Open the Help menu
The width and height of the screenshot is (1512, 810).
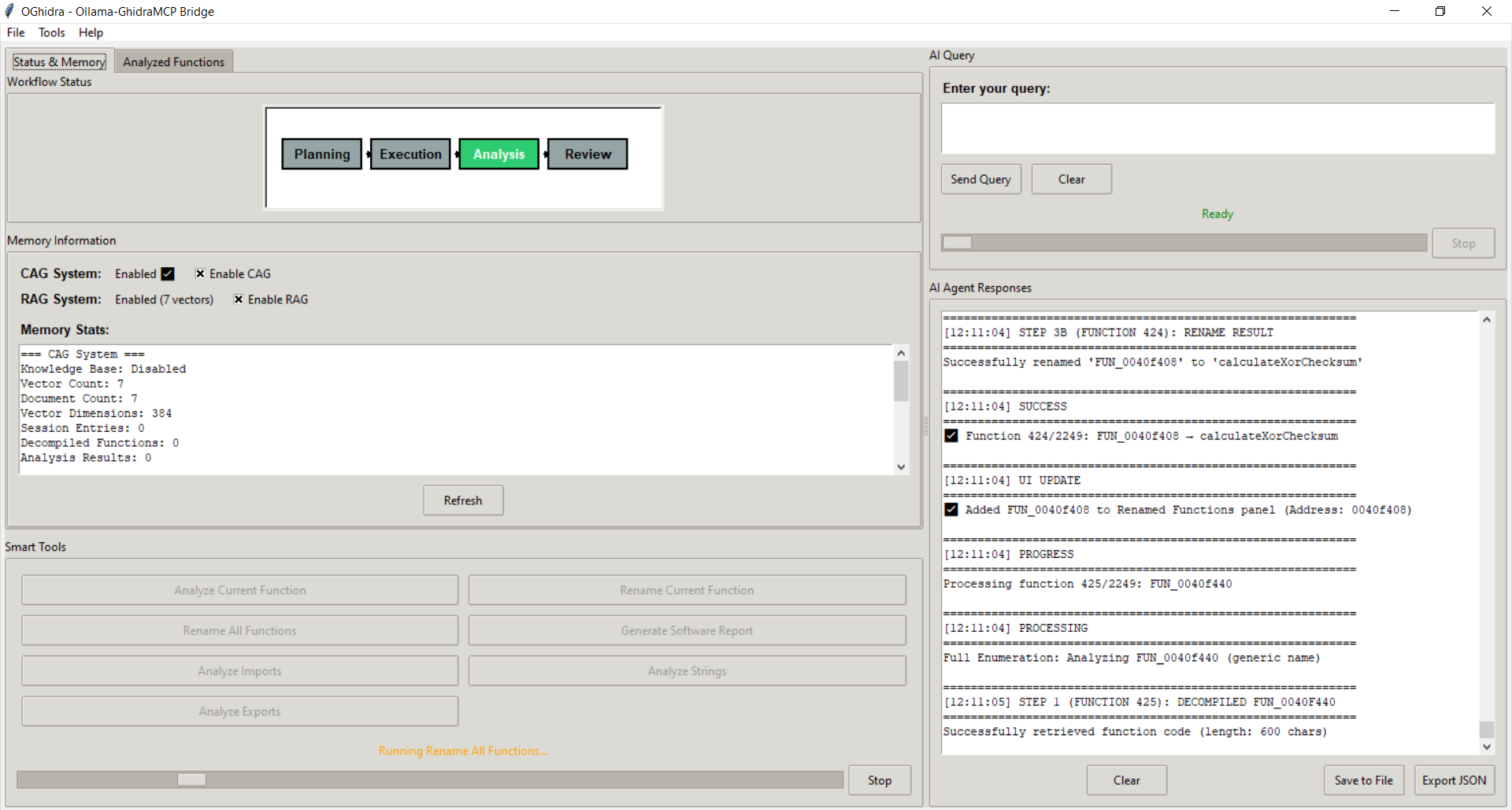[x=91, y=32]
